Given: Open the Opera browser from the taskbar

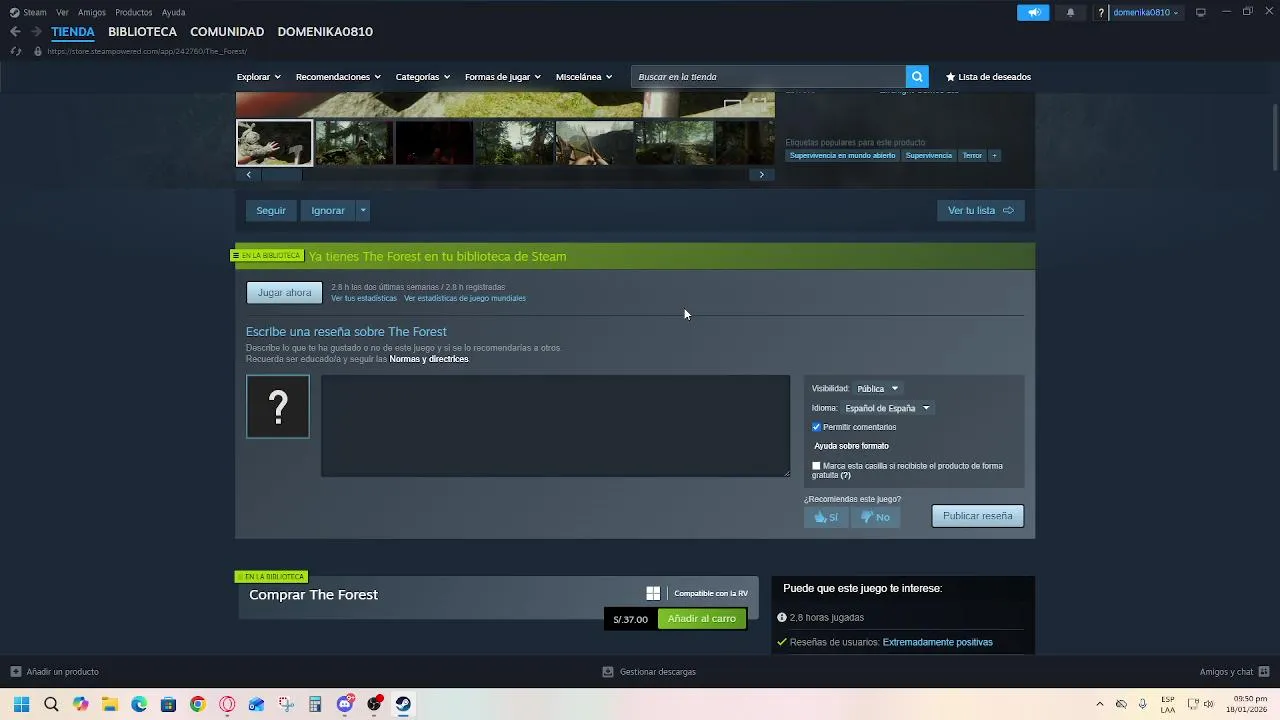Looking at the screenshot, I should point(227,704).
